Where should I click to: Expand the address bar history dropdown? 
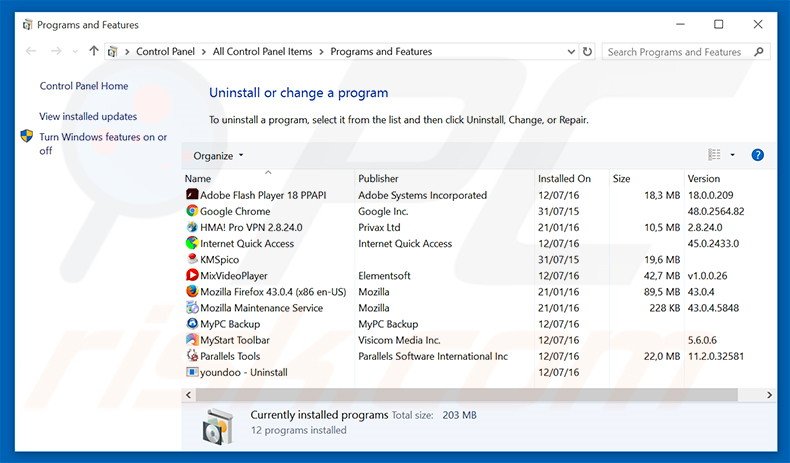571,51
